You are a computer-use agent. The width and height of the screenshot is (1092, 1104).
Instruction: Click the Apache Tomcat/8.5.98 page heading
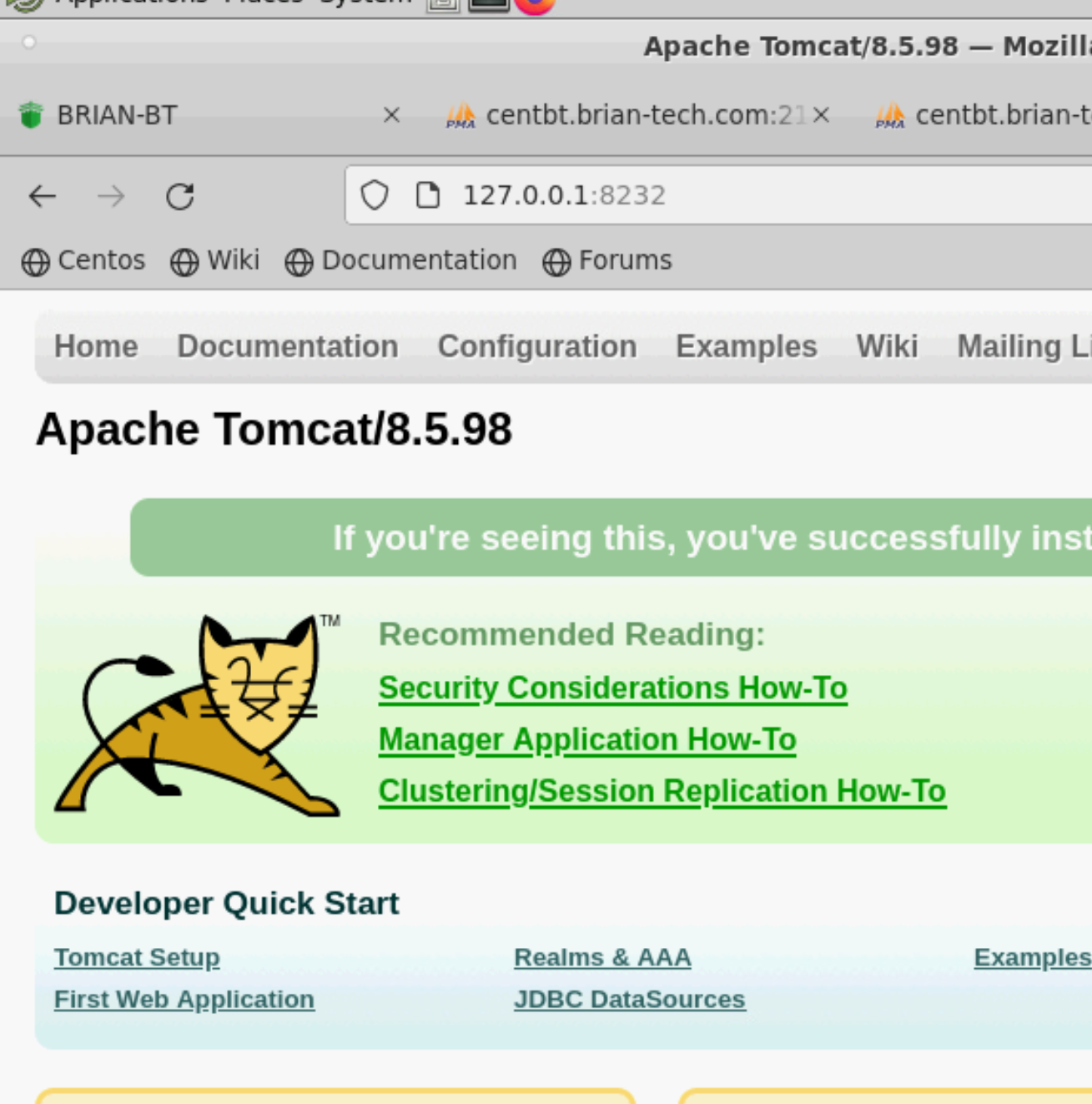point(274,430)
